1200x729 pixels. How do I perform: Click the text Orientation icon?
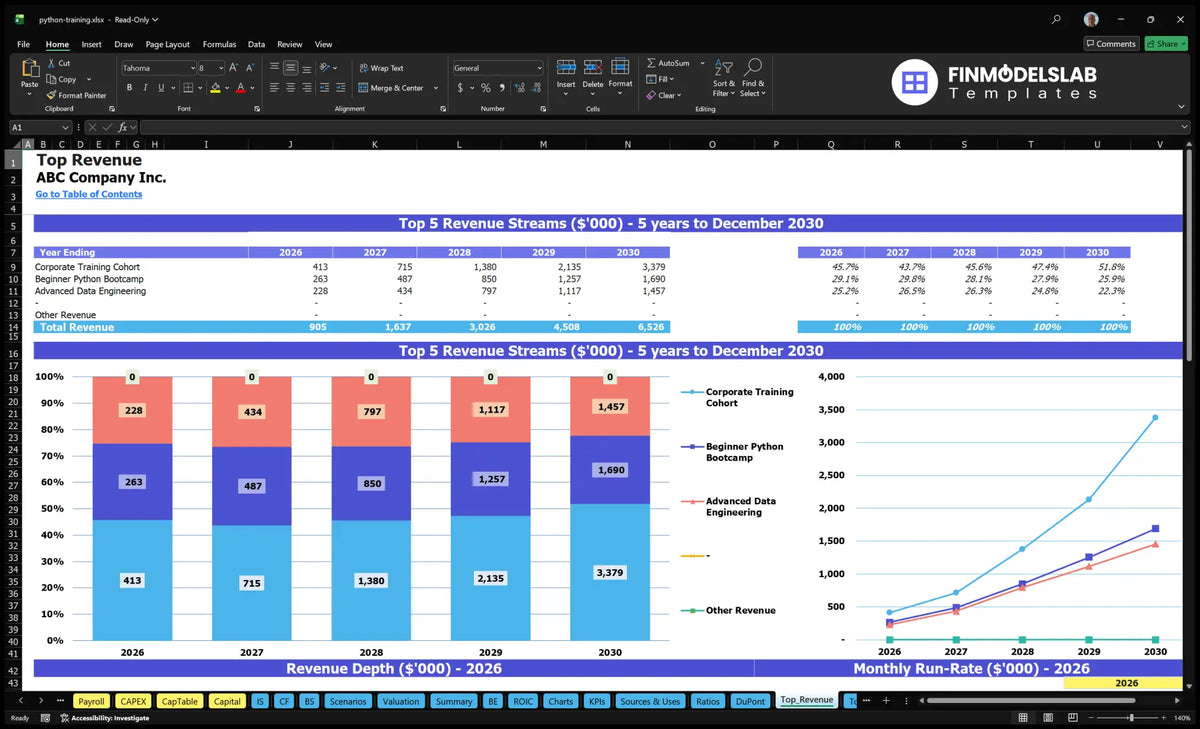pyautogui.click(x=324, y=68)
